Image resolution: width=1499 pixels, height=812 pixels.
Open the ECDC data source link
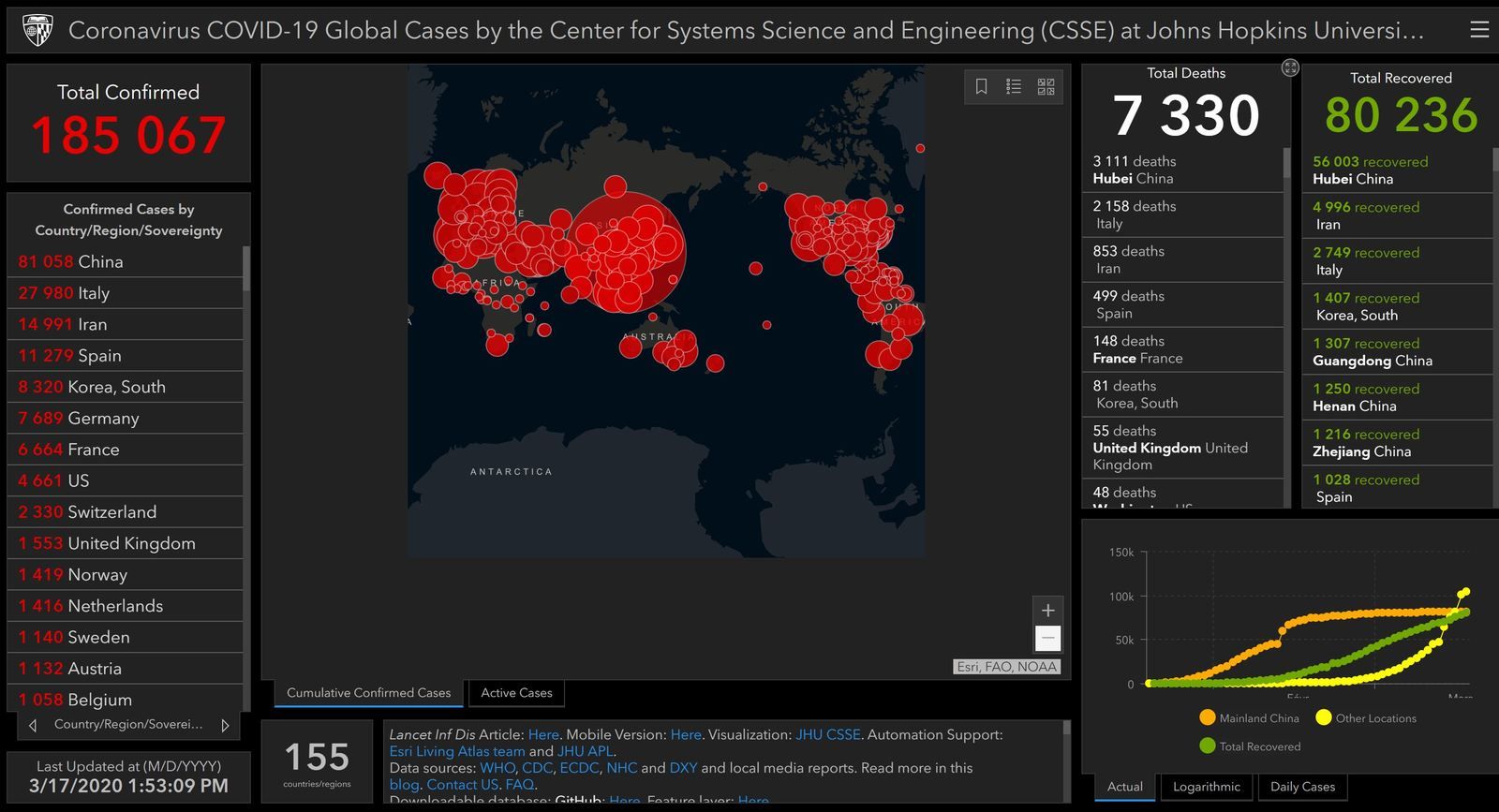tap(579, 768)
